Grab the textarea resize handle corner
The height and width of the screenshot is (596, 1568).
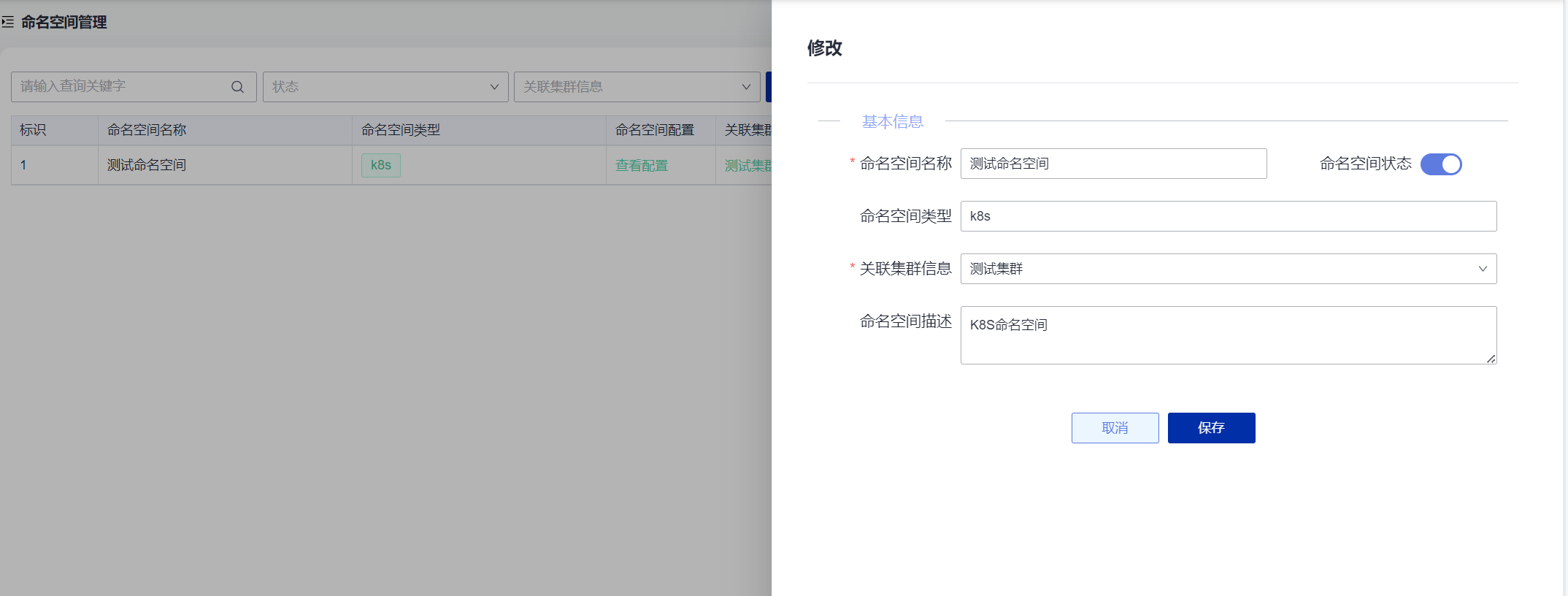pyautogui.click(x=1491, y=359)
